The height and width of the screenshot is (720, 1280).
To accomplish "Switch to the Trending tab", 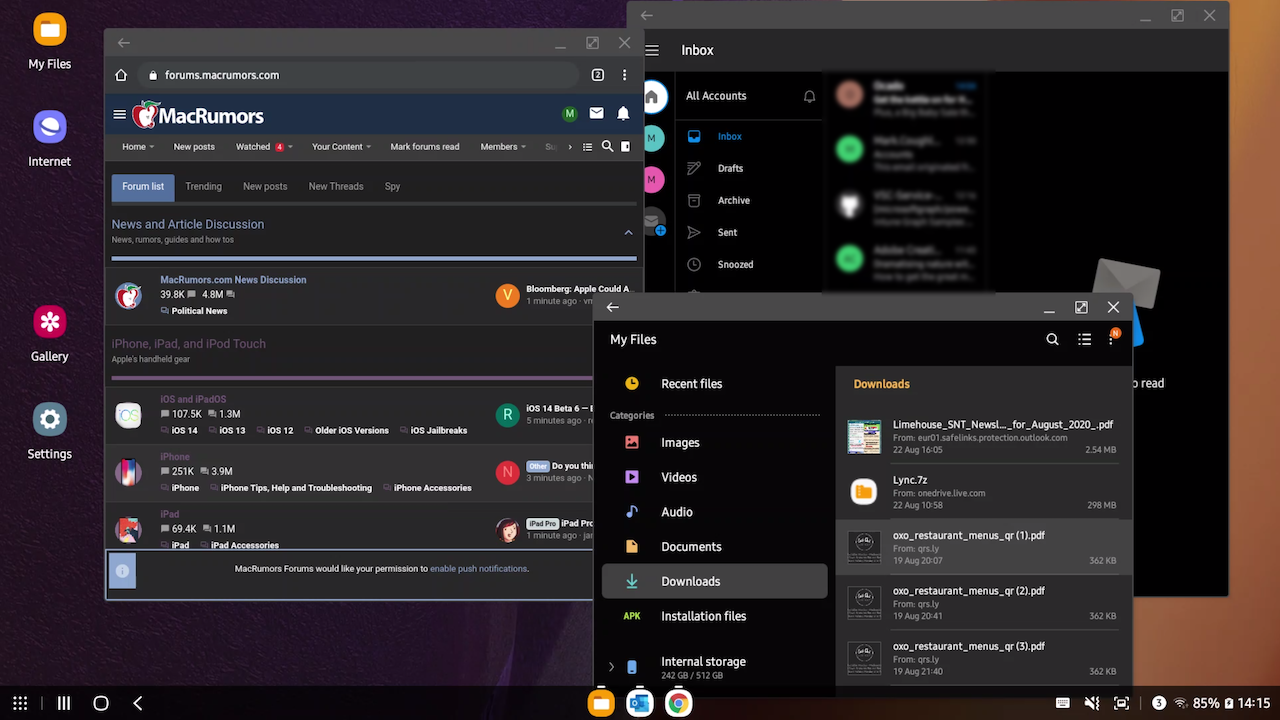I will 203,187.
